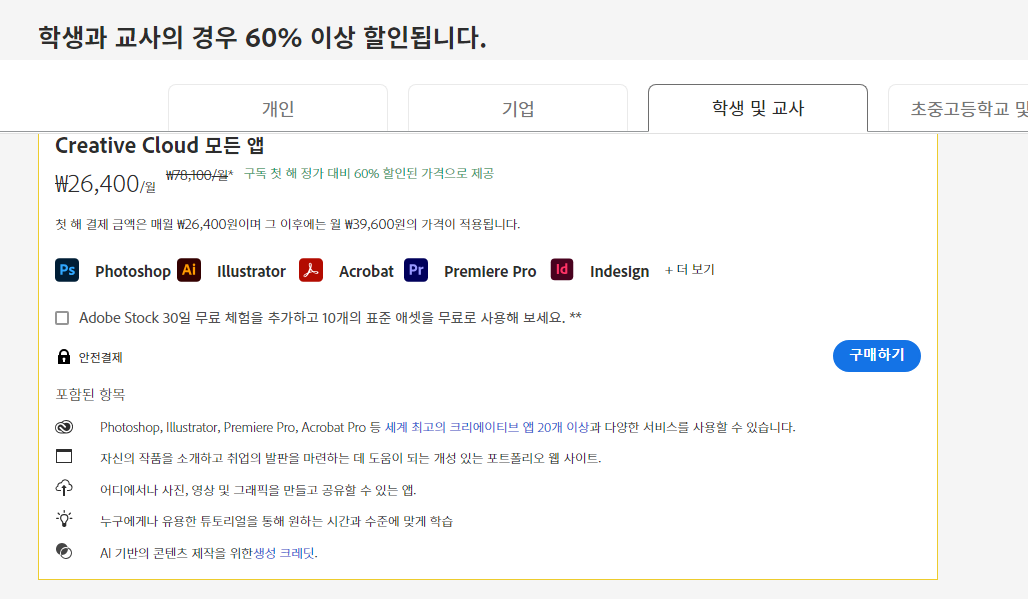Screen dimensions: 1028x599
Task: Switch to the 개인 tab
Action: [x=278, y=108]
